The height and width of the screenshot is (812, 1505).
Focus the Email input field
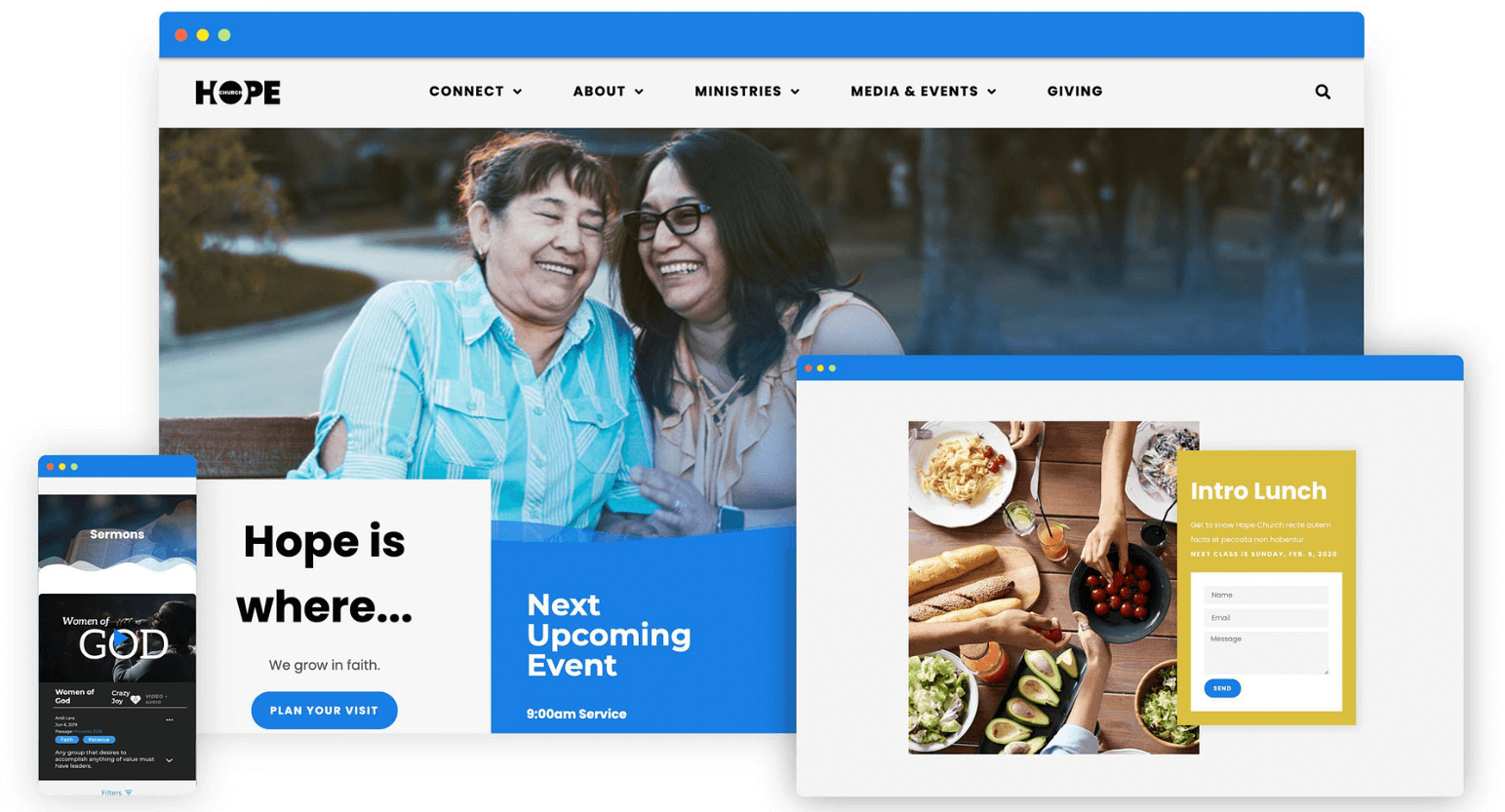click(x=1266, y=618)
